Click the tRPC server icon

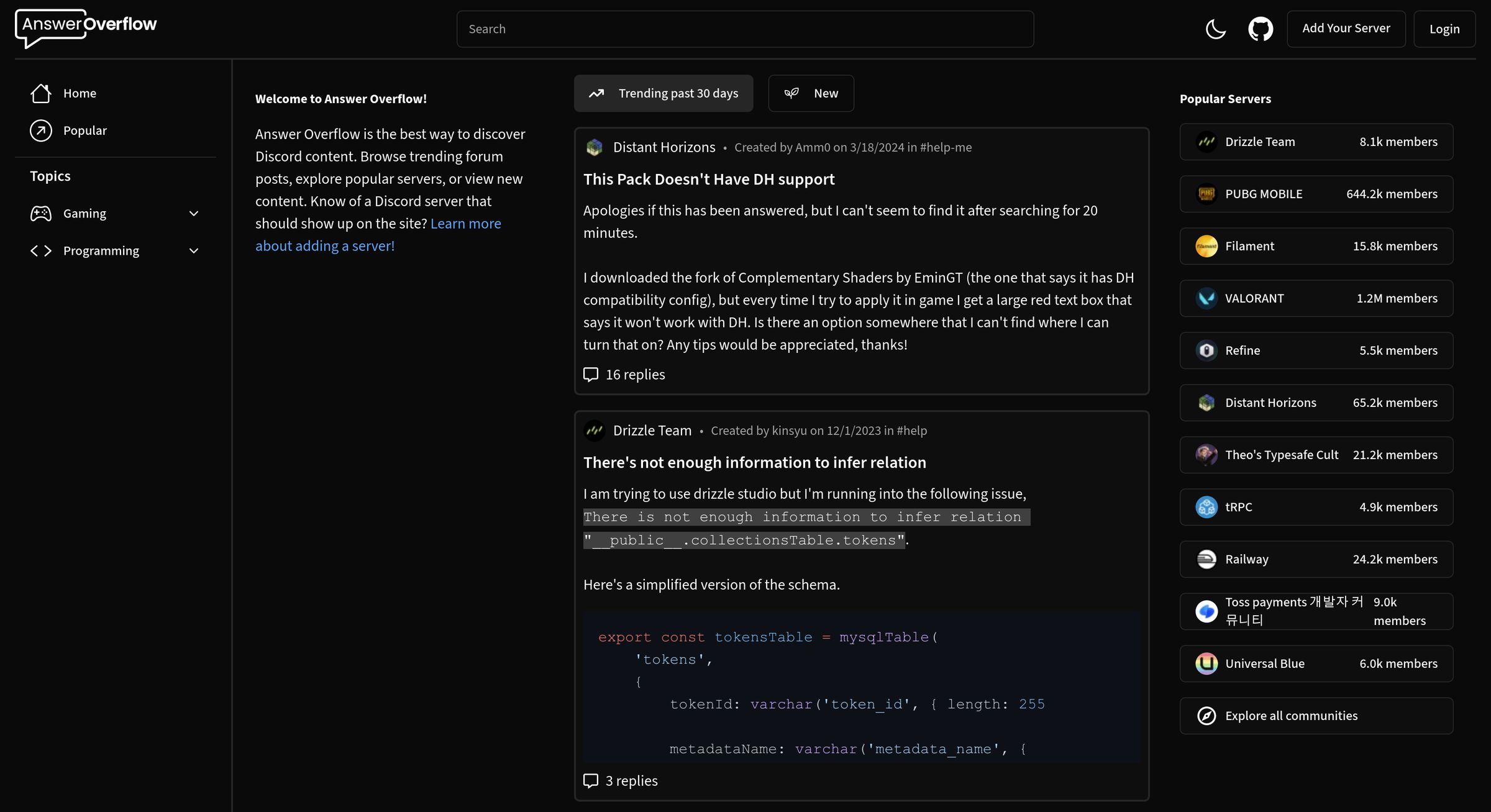click(1206, 507)
